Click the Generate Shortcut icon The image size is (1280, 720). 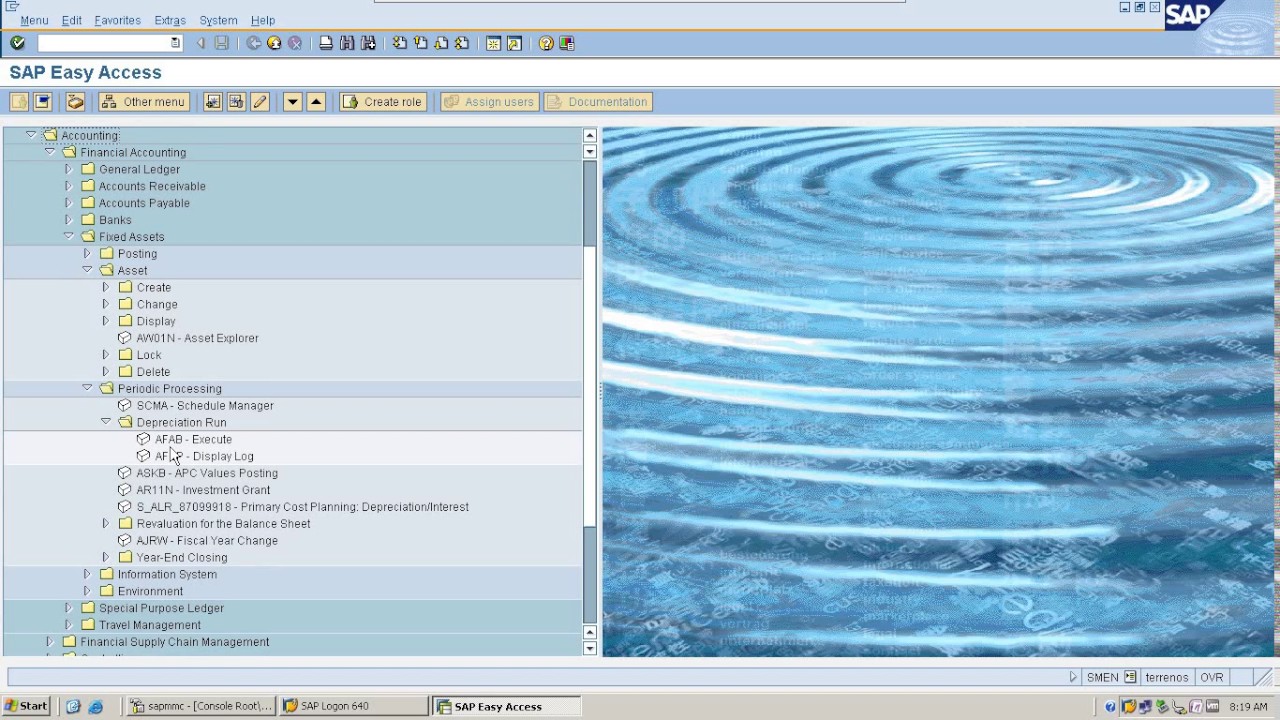tap(514, 43)
